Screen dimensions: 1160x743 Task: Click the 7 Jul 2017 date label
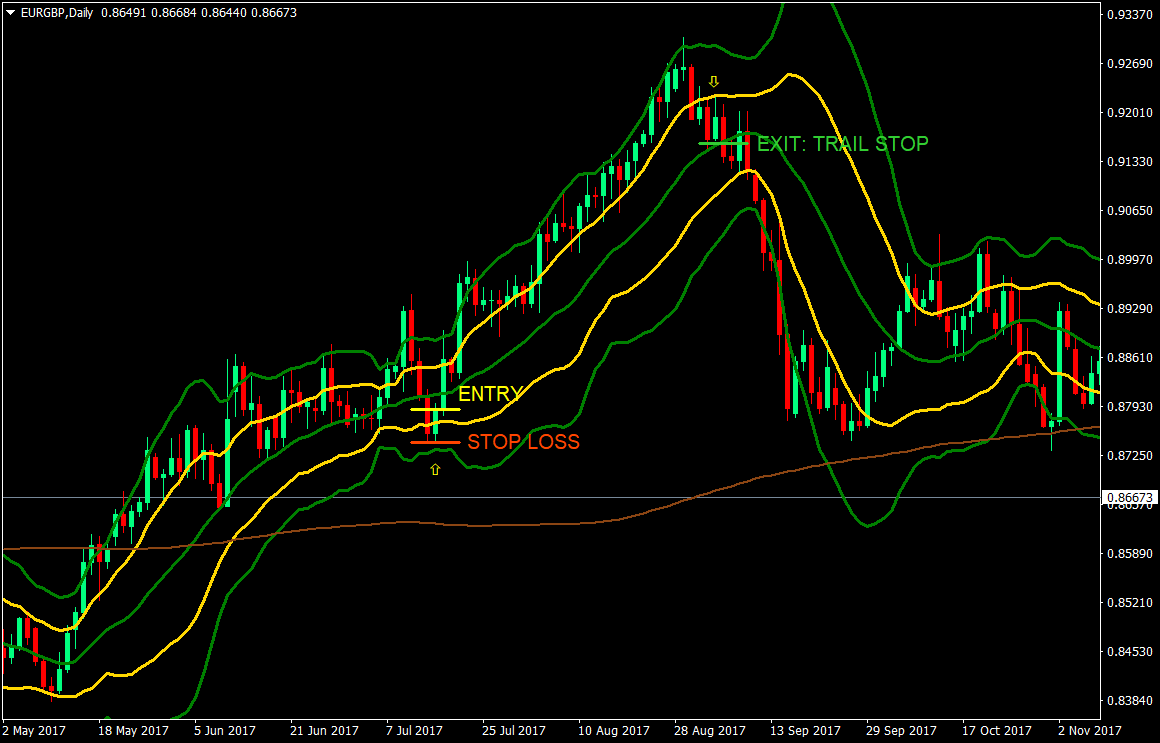click(x=412, y=731)
